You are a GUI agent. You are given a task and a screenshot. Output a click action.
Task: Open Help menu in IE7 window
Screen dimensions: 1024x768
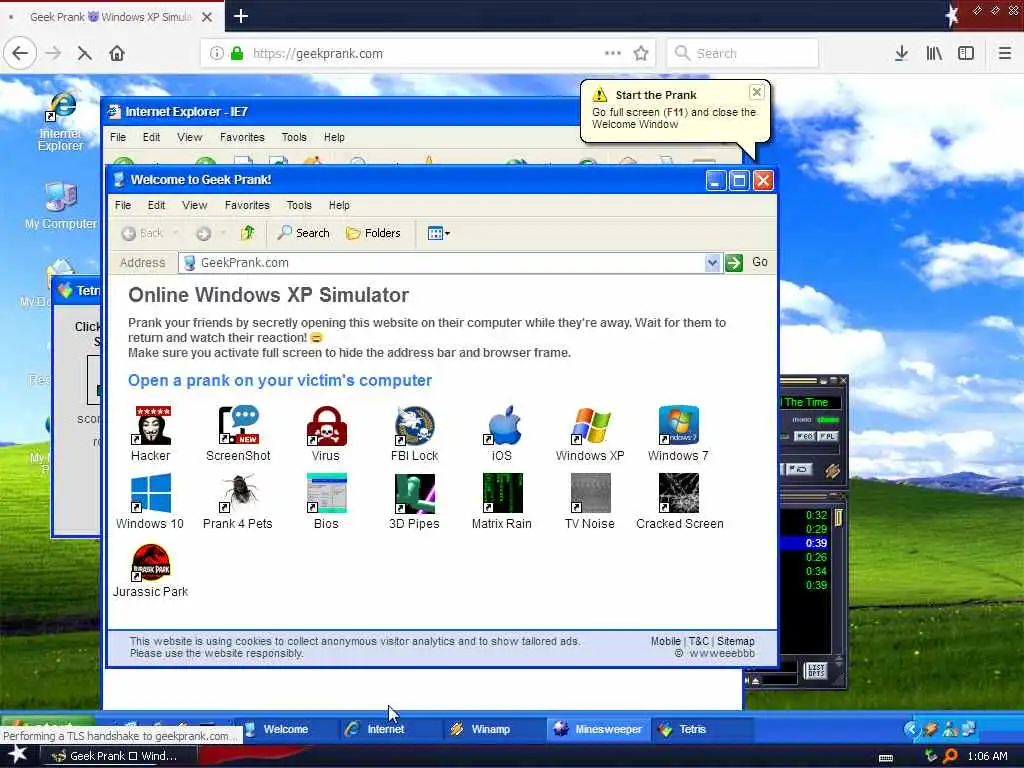334,137
